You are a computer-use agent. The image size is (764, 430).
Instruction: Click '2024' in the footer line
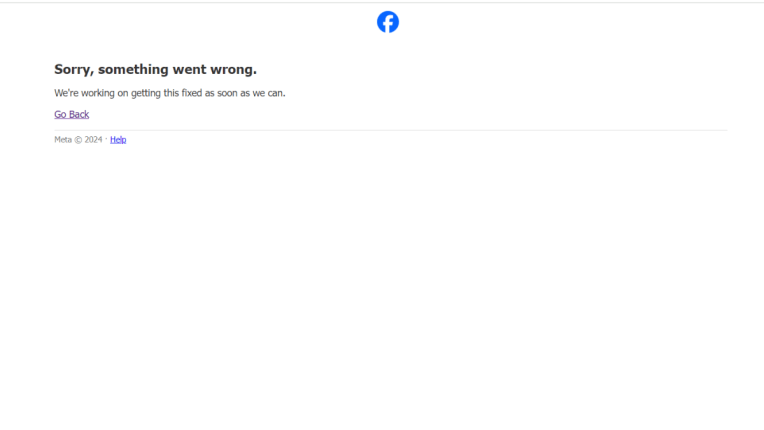(x=94, y=140)
